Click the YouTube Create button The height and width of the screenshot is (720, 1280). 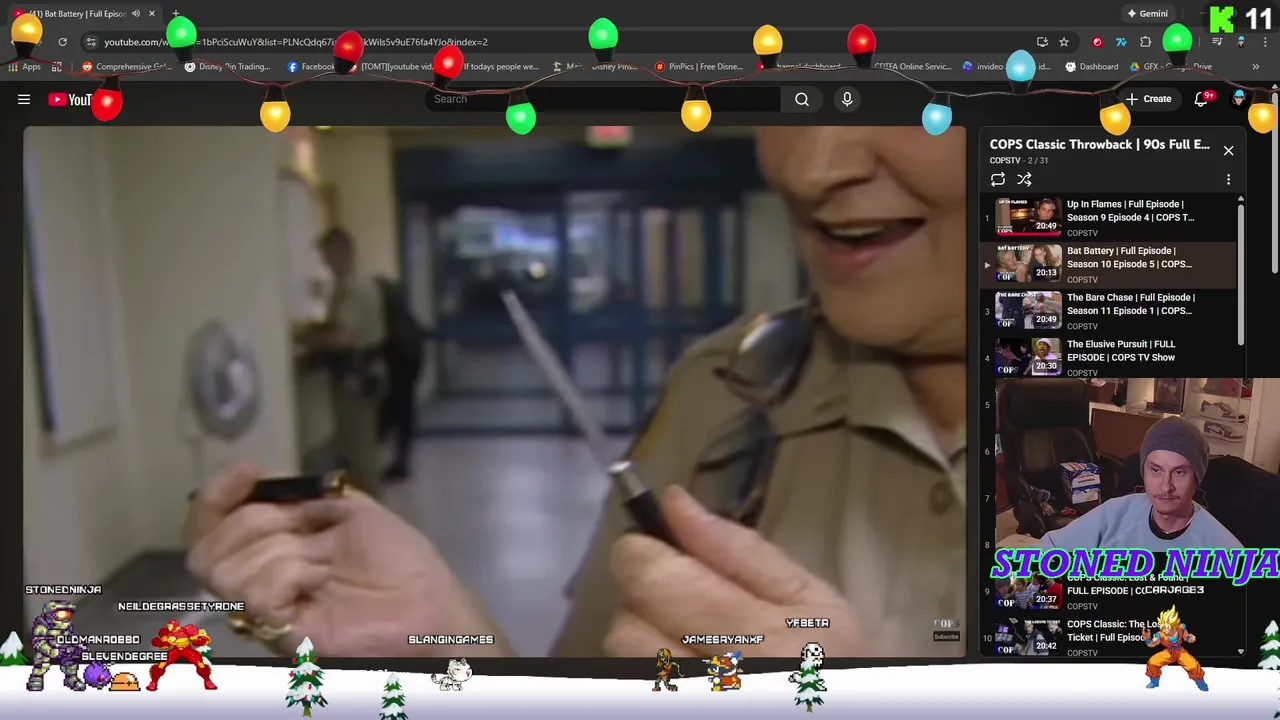[1148, 99]
